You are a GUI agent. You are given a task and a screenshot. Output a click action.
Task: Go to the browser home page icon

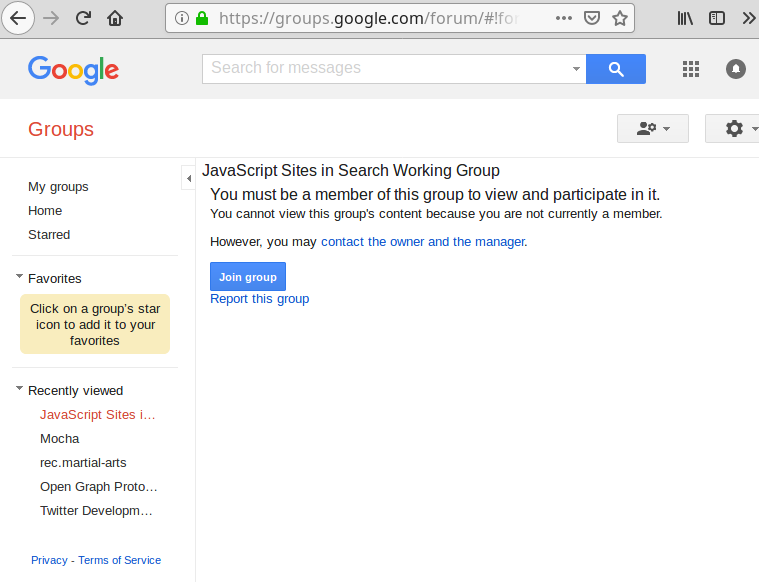coord(115,18)
